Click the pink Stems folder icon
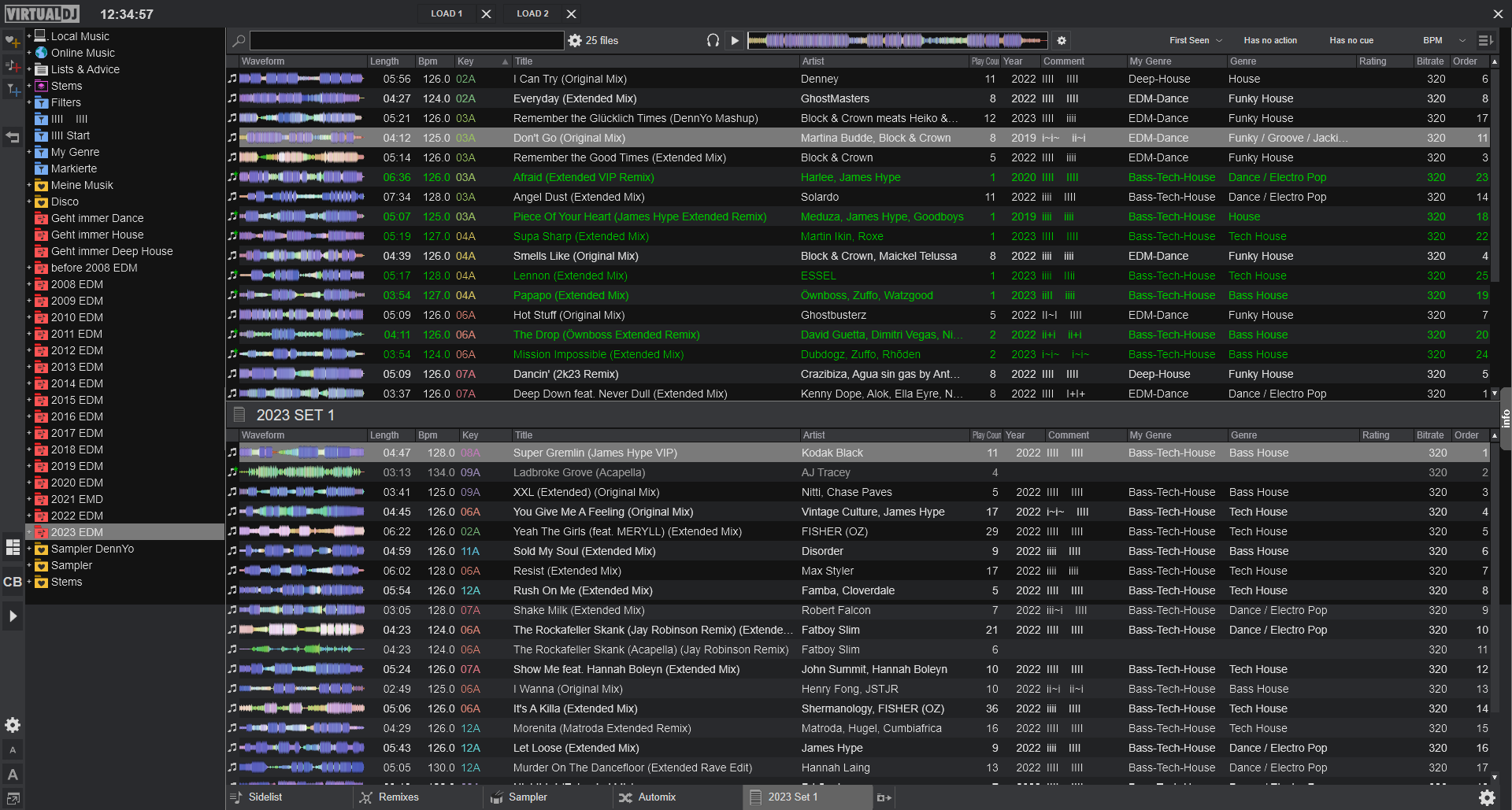Screen dimensions: 1512x810 point(42,86)
